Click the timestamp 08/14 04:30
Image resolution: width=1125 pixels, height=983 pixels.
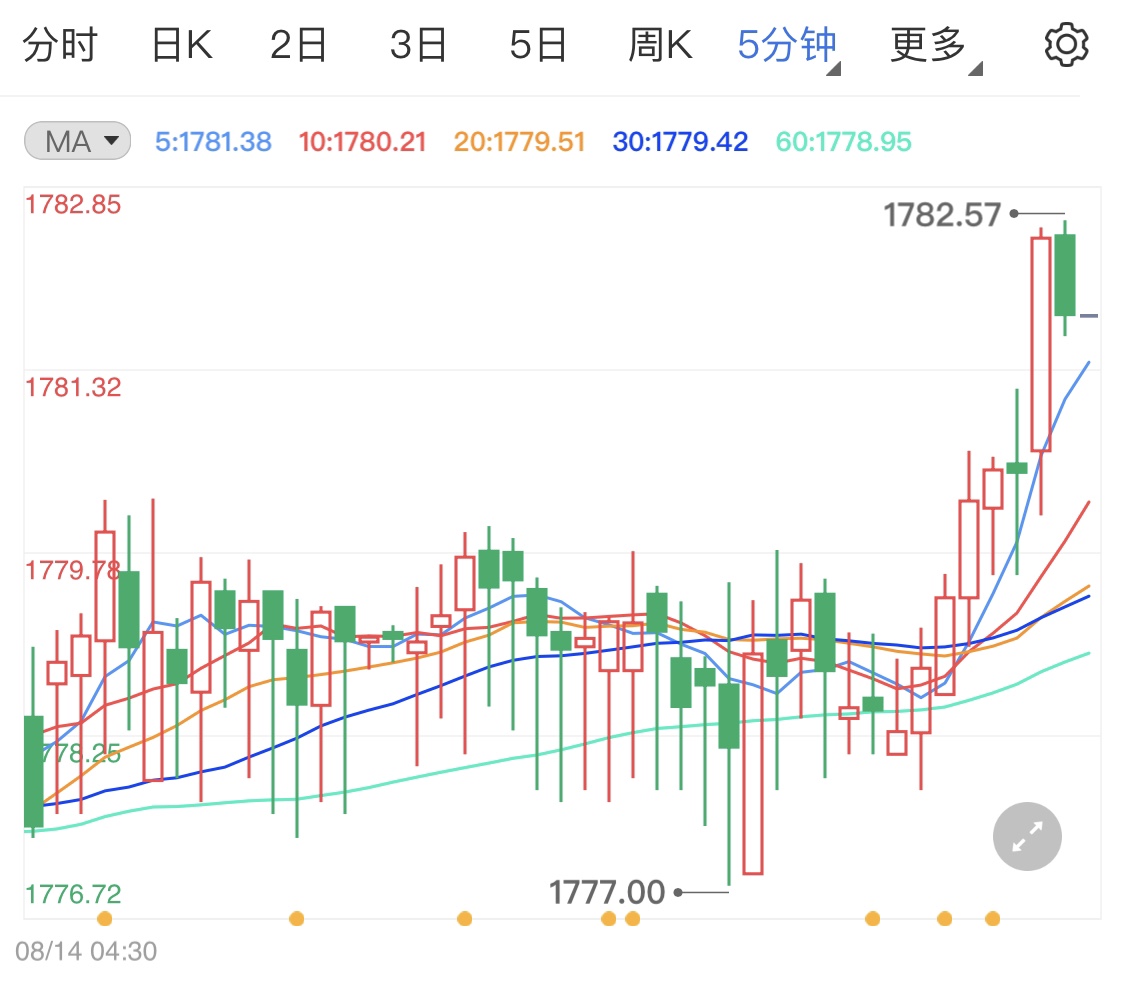(86, 951)
